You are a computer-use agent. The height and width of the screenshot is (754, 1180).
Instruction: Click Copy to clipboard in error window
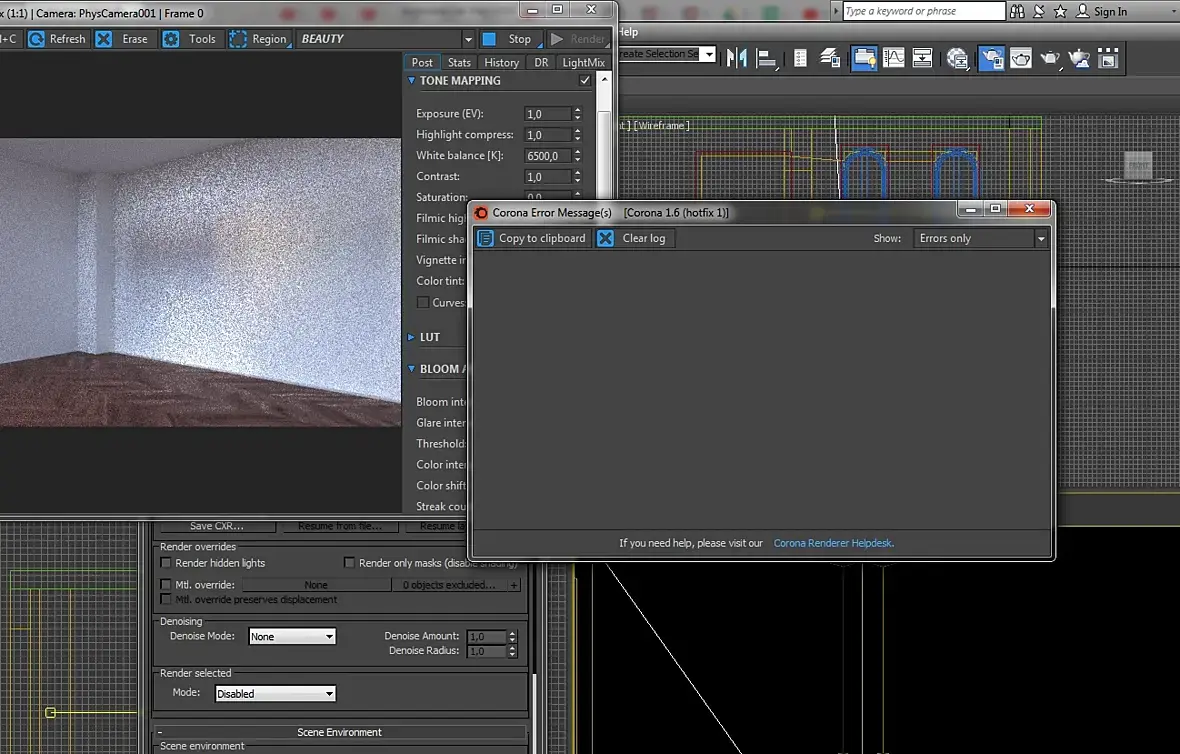coord(532,238)
